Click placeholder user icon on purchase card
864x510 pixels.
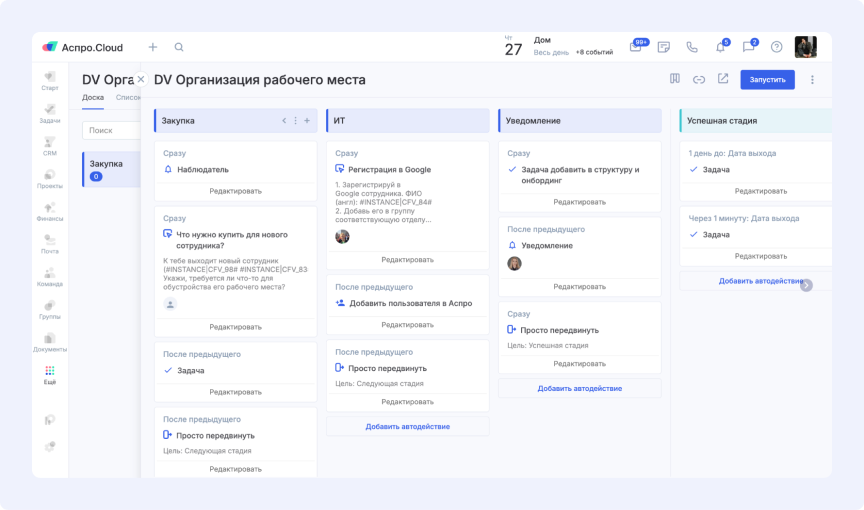point(170,304)
